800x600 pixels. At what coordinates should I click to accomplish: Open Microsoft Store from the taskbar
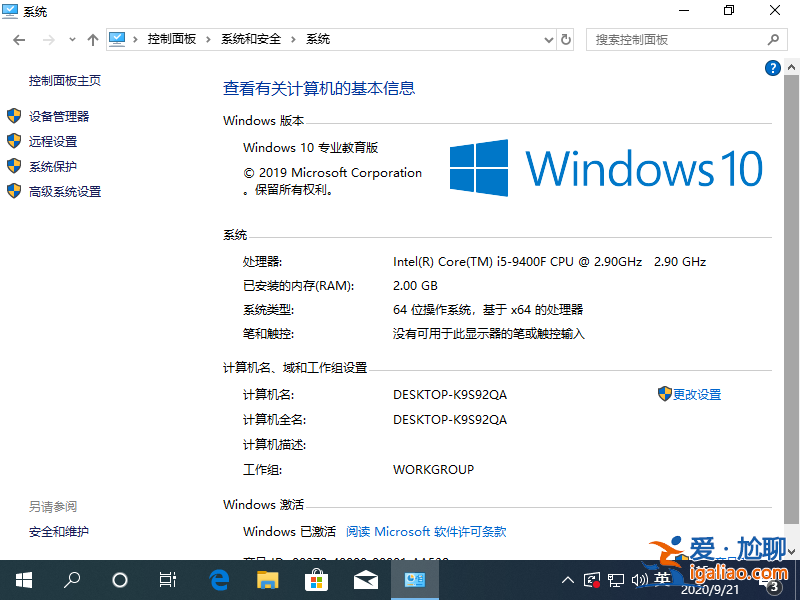click(x=316, y=579)
